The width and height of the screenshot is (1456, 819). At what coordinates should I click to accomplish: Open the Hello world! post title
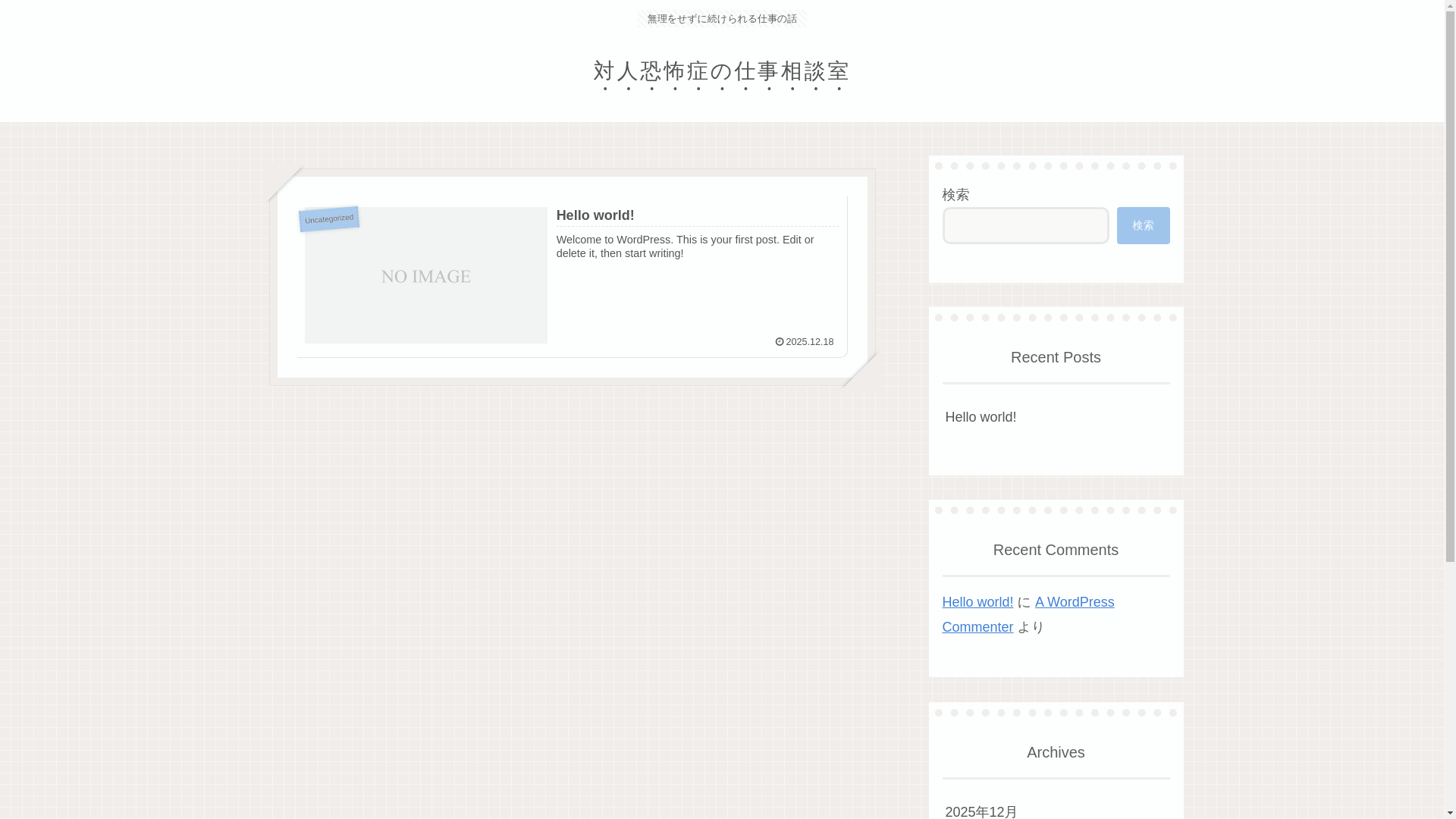click(x=595, y=215)
